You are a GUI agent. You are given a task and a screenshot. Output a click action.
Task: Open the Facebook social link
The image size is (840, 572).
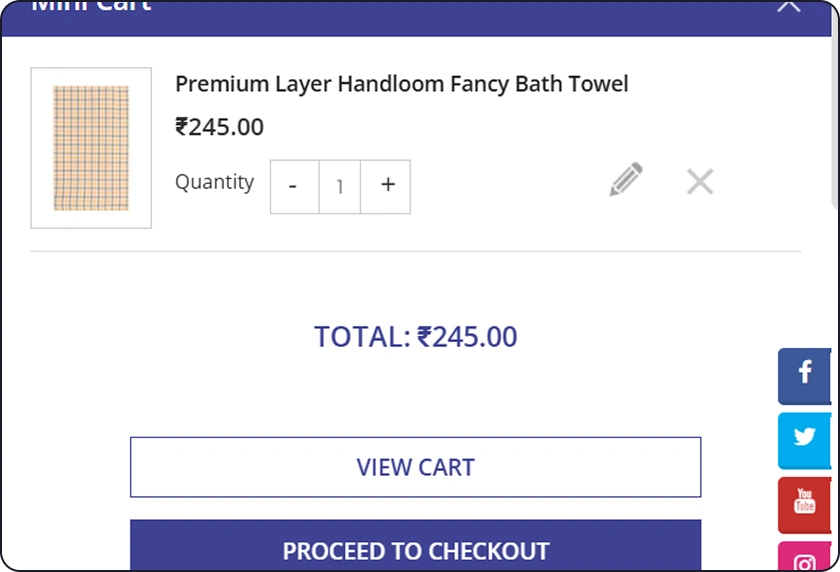click(x=804, y=376)
